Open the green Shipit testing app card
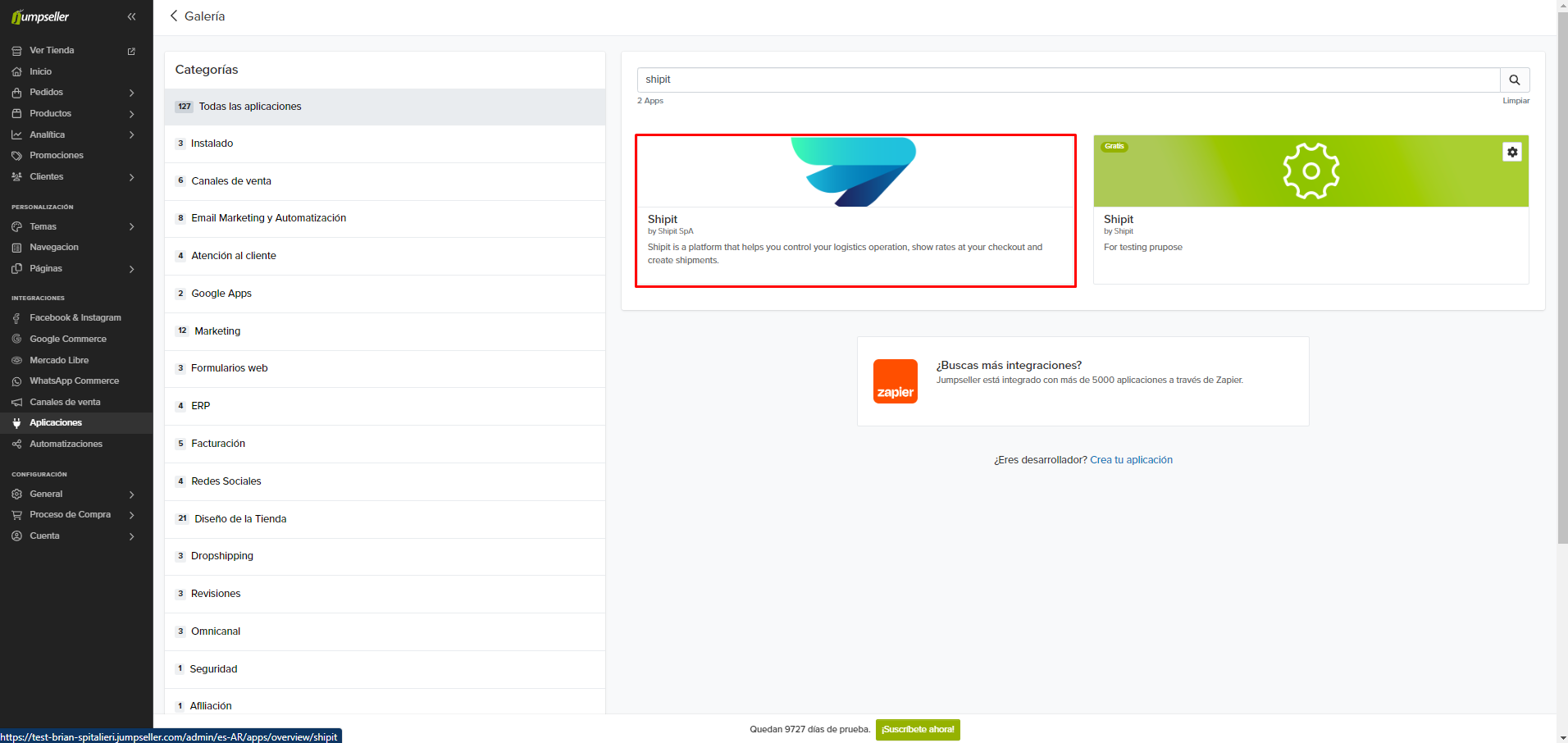The height and width of the screenshot is (743, 1568). tap(1310, 210)
